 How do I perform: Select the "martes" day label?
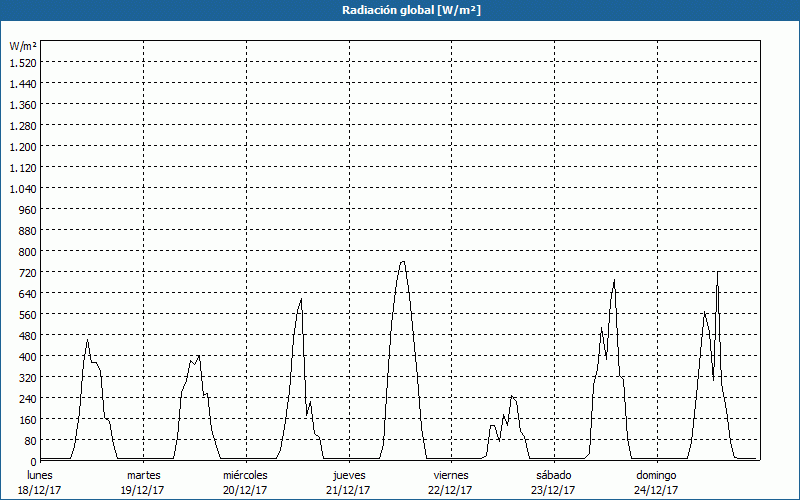point(143,475)
